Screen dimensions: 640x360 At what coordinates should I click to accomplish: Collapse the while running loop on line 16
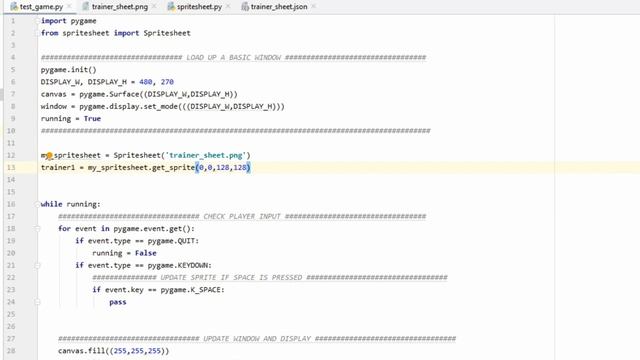(x=37, y=204)
